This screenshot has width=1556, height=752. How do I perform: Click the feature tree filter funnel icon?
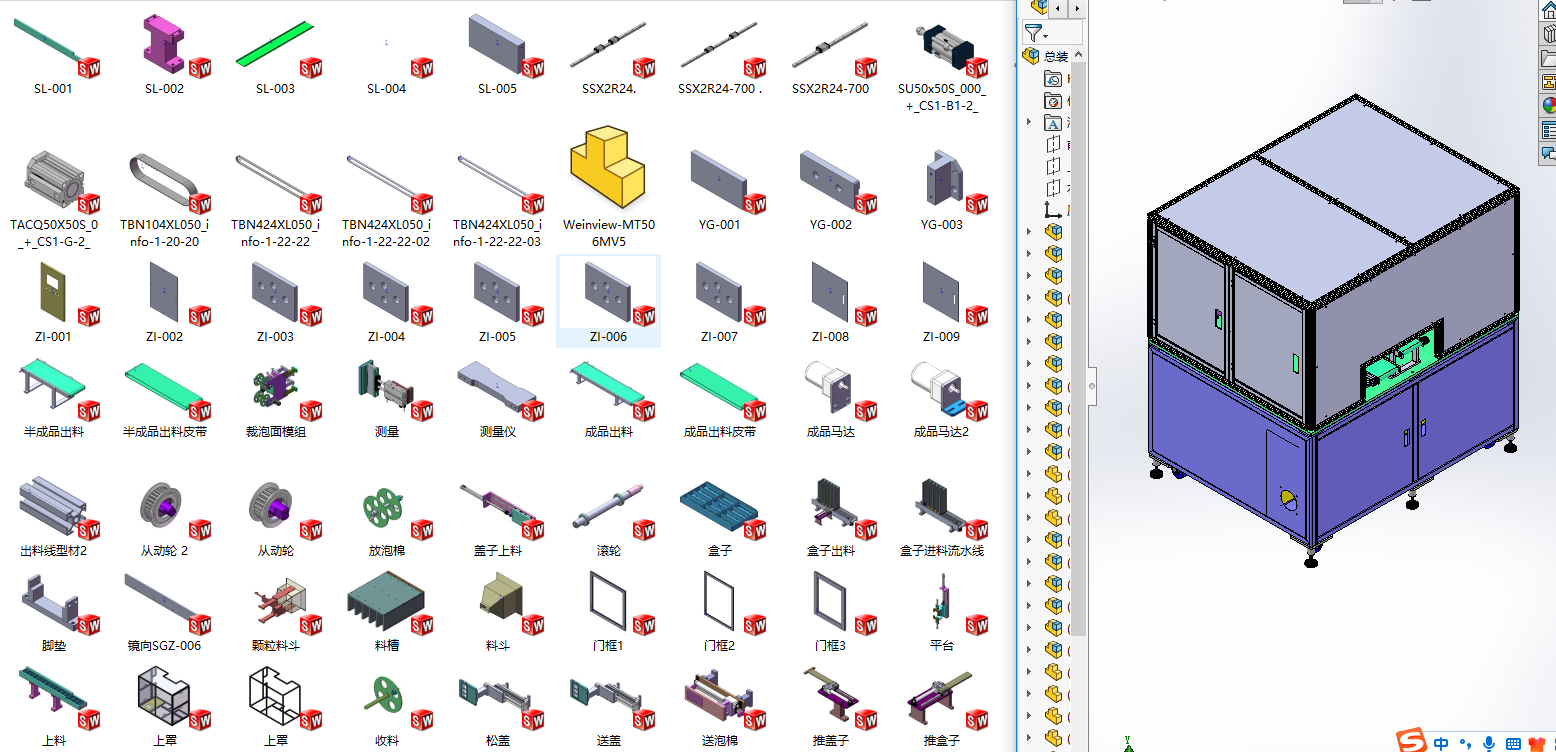click(1033, 33)
